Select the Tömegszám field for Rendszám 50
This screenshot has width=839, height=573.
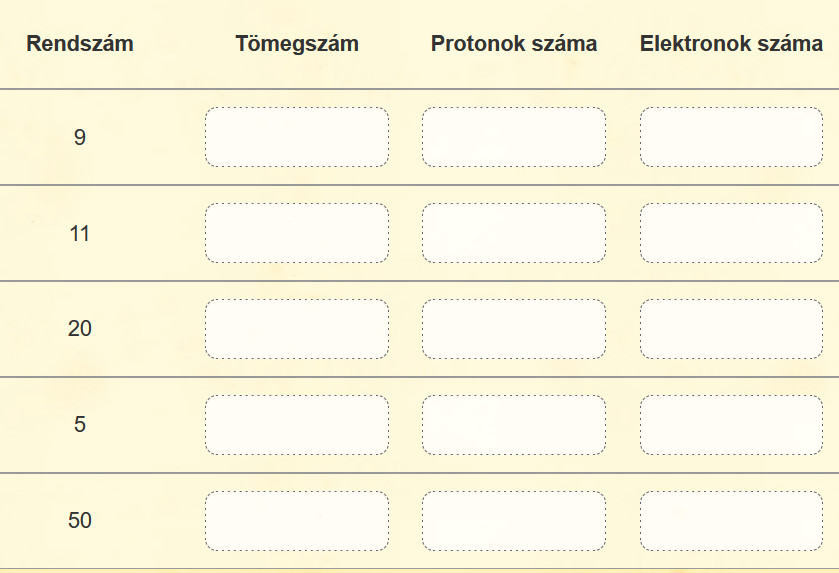pos(297,521)
